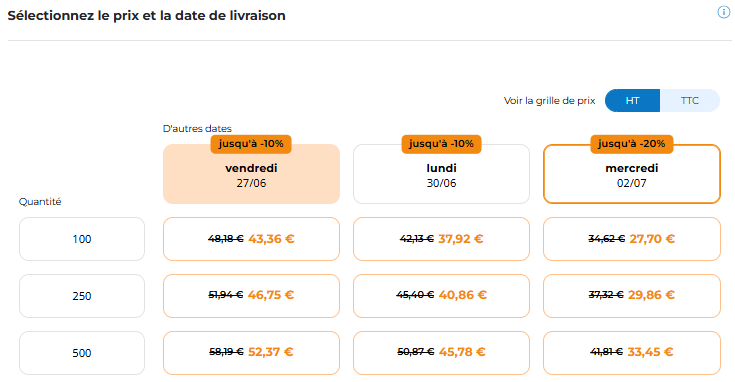Switch price grid to TTC
This screenshot has height=382, width=735.
point(690,100)
